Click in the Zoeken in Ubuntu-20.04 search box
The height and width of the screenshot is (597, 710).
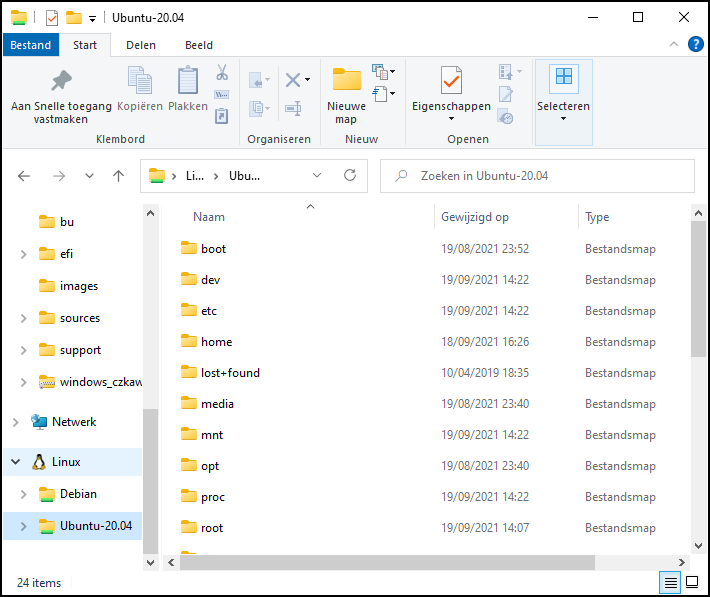click(537, 176)
